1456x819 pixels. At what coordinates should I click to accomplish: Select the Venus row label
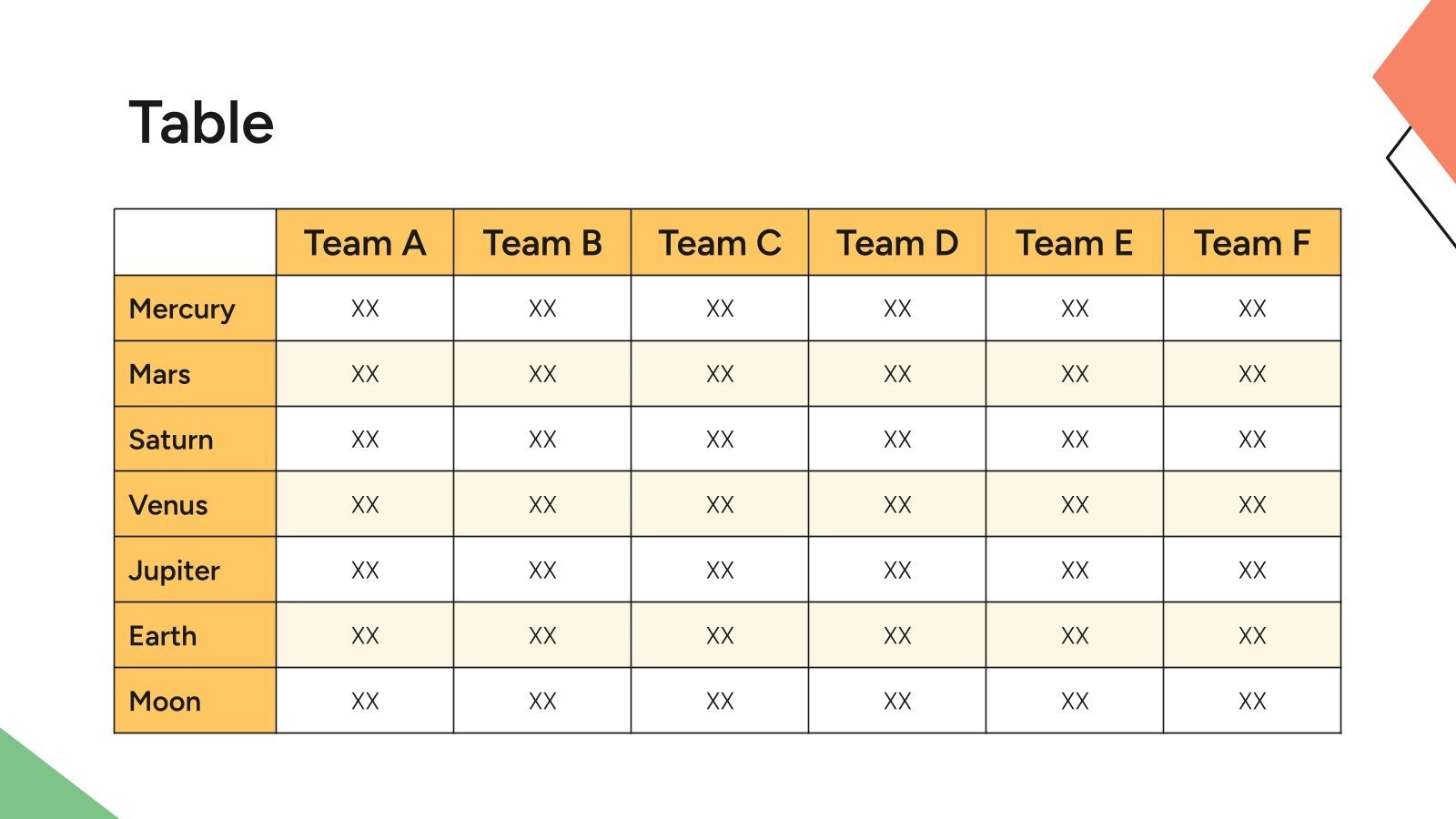(168, 505)
